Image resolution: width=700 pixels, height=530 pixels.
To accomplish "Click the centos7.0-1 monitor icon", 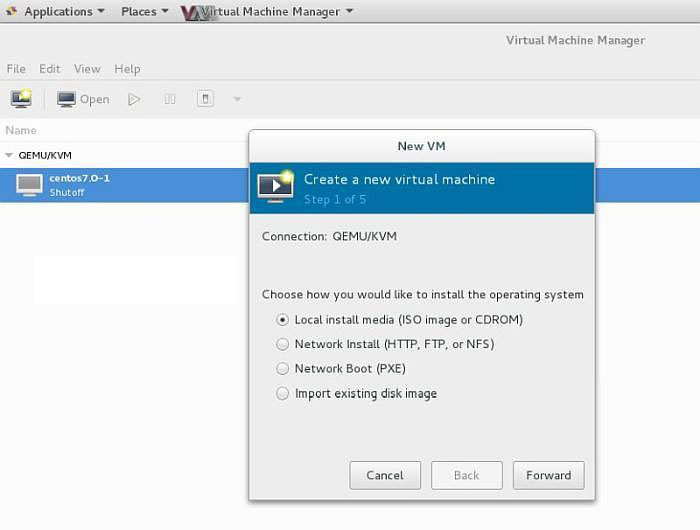I will click(x=30, y=185).
